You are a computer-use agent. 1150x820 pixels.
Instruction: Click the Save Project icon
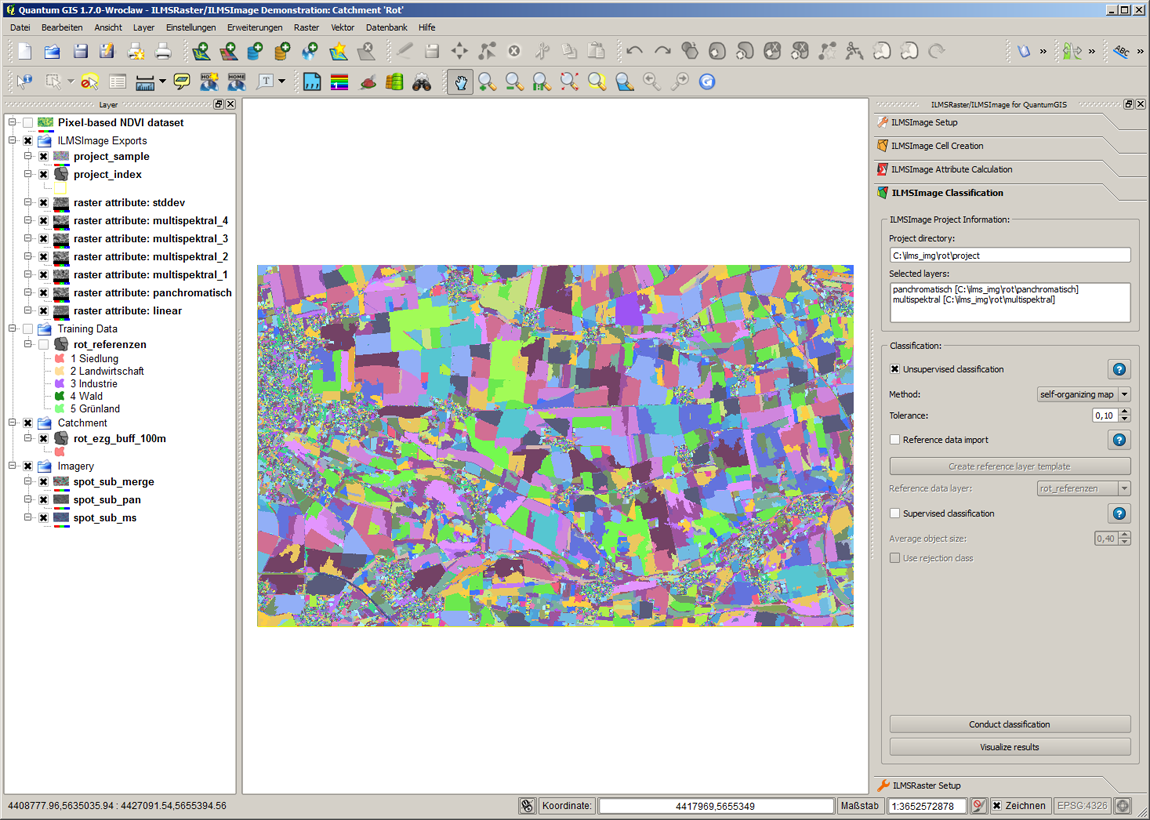[80, 51]
